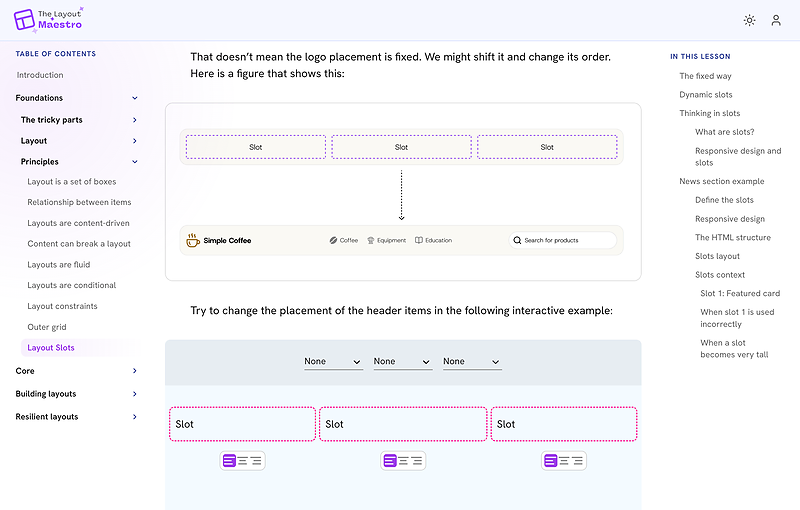Click the magnifier icon in product search
The height and width of the screenshot is (510, 800).
[x=517, y=240]
